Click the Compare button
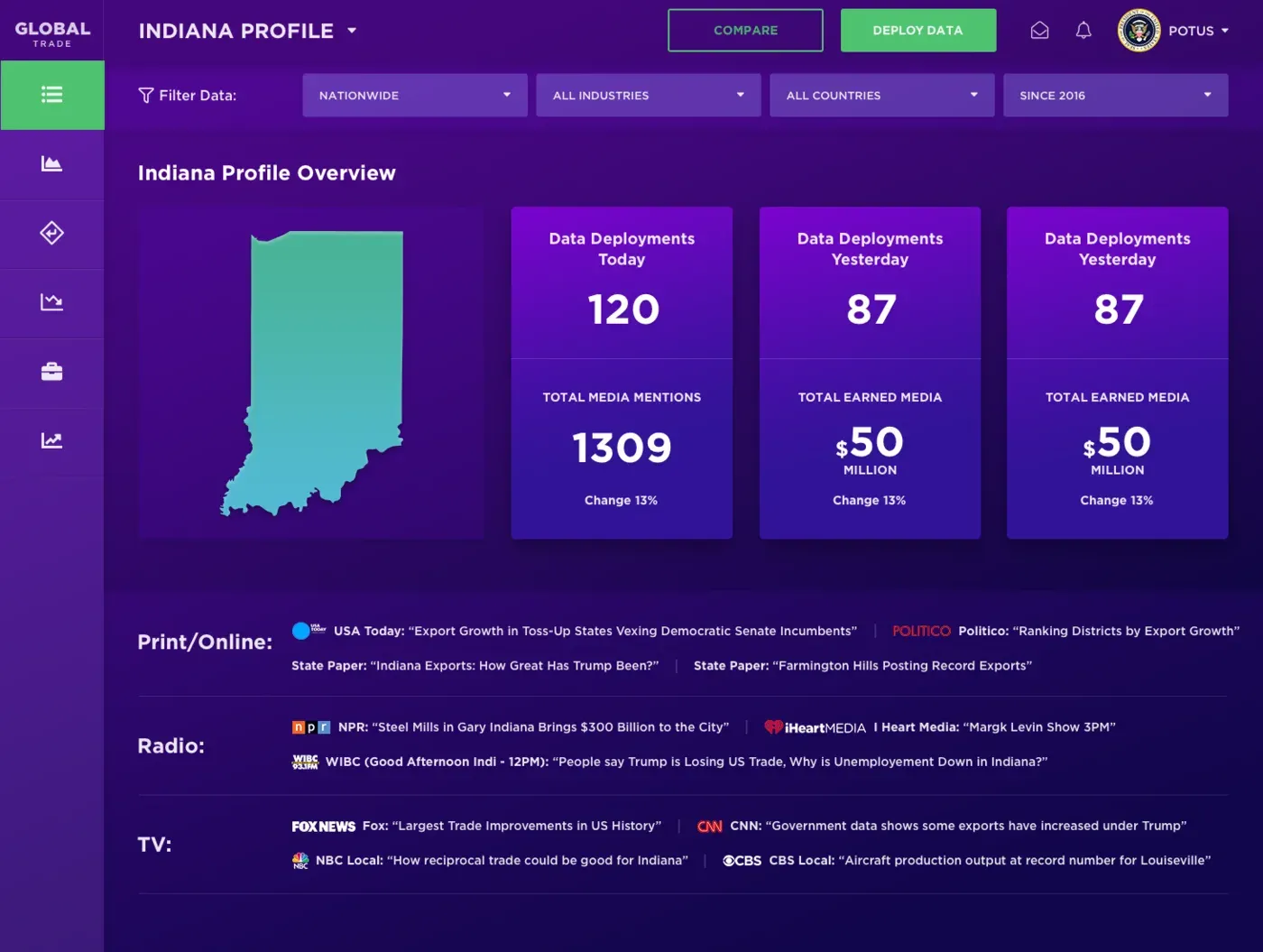1263x952 pixels. coord(746,31)
